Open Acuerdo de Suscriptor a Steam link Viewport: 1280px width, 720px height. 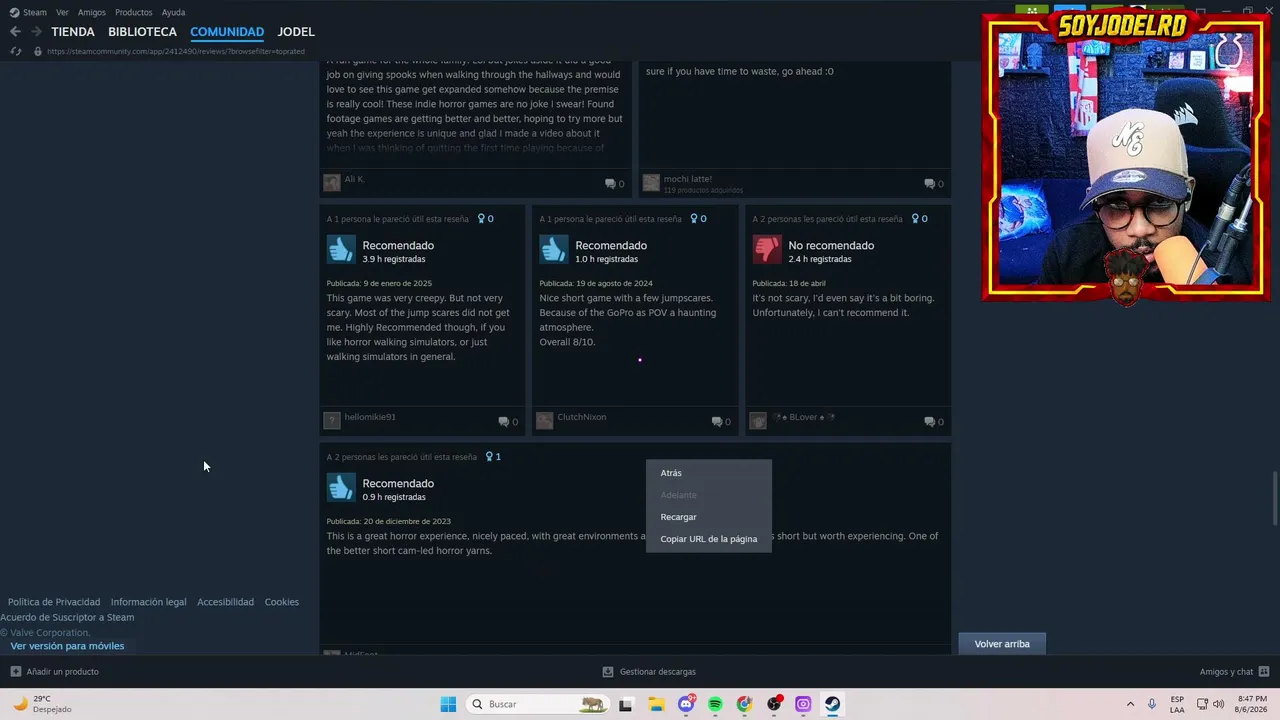point(67,617)
